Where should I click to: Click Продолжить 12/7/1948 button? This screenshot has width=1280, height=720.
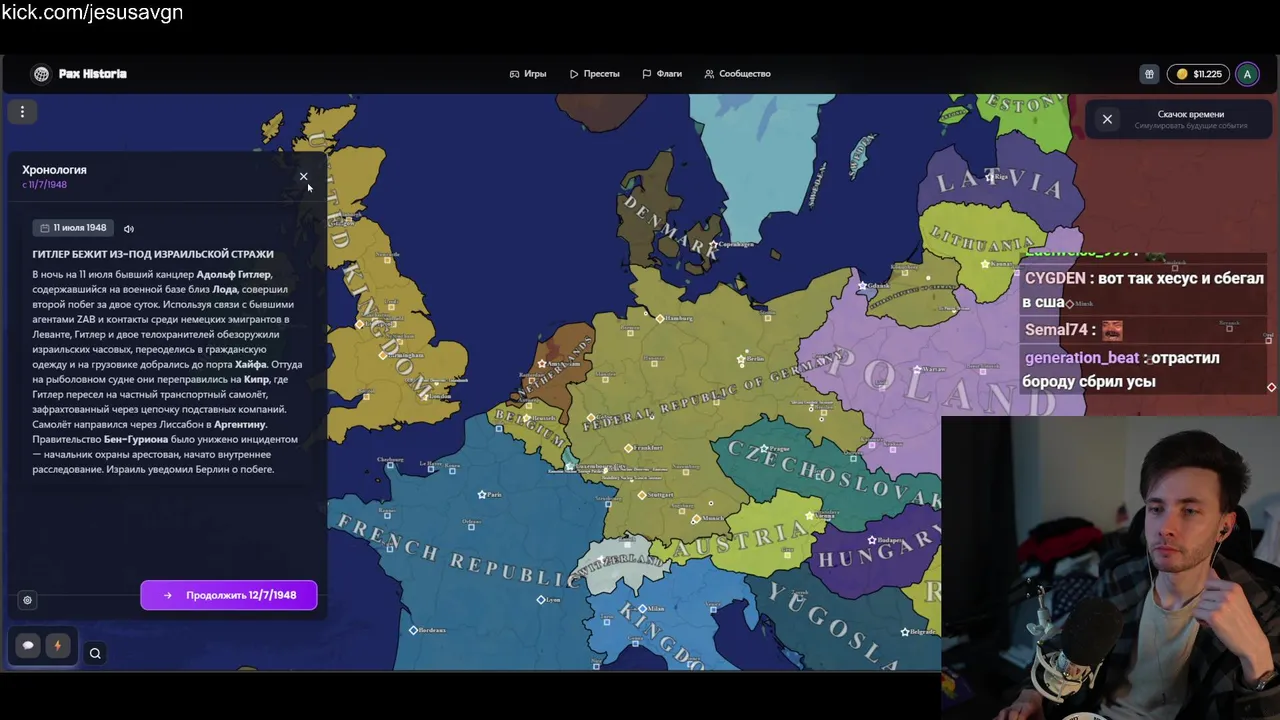click(x=229, y=595)
